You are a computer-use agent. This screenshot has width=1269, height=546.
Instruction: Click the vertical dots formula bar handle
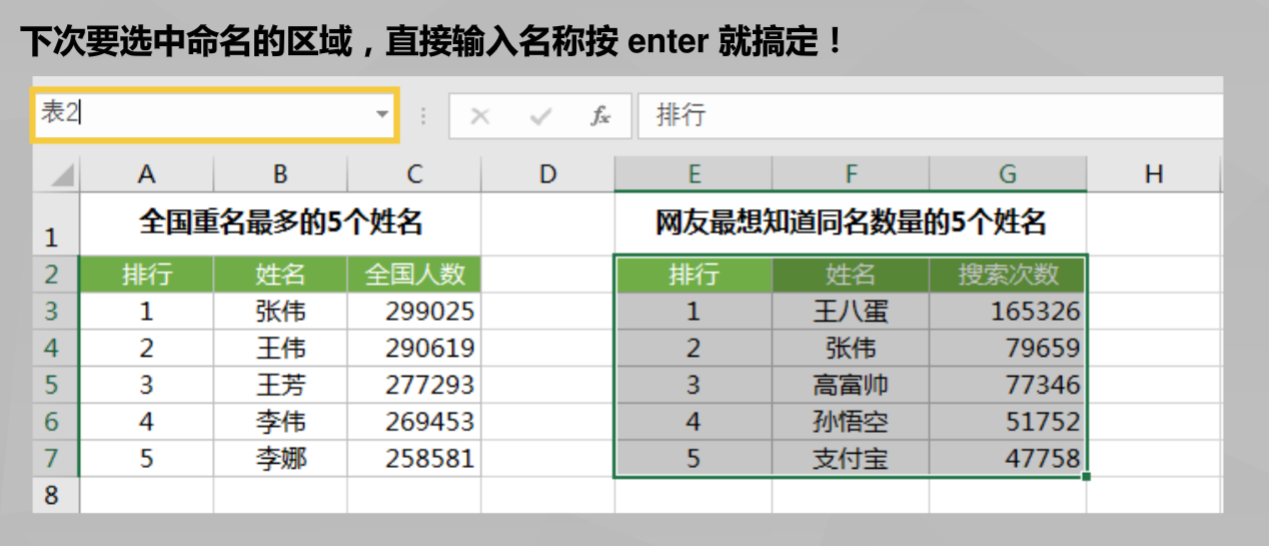point(423,116)
